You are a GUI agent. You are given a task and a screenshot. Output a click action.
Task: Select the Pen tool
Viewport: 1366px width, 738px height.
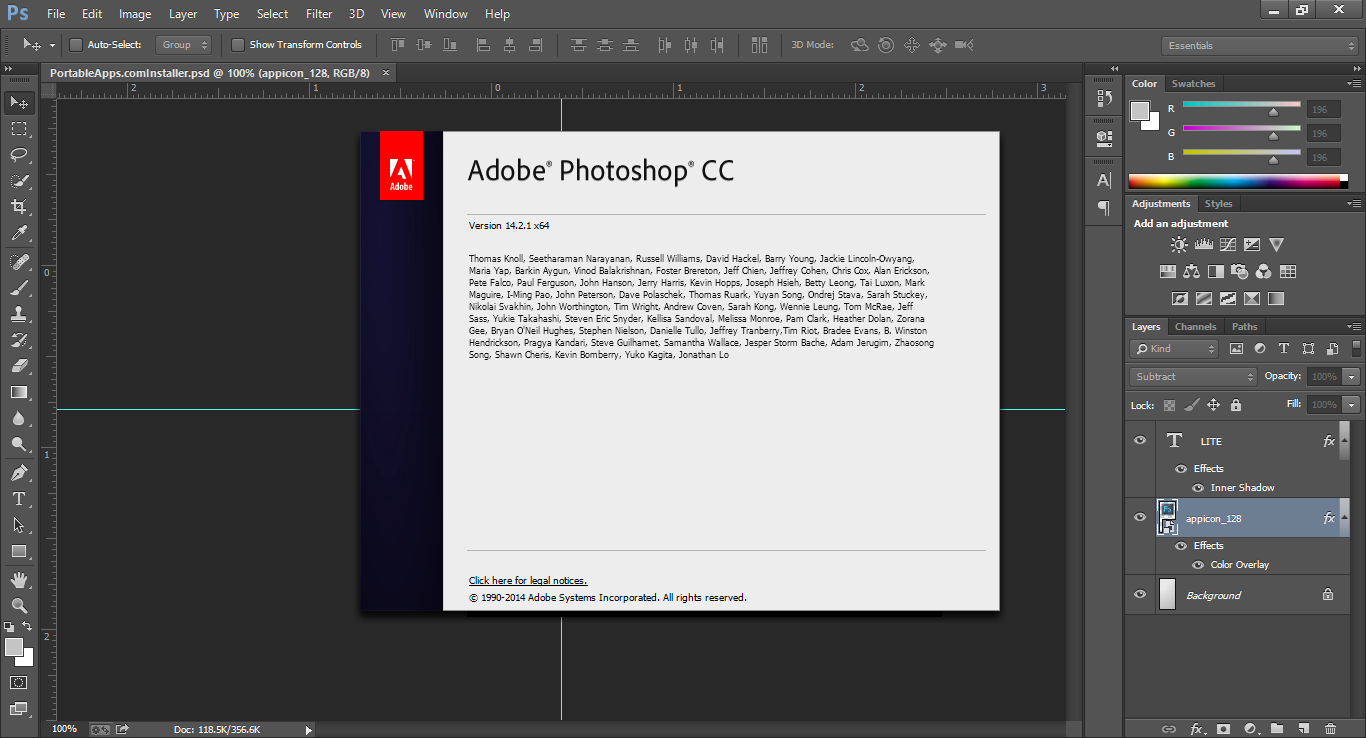[x=19, y=473]
